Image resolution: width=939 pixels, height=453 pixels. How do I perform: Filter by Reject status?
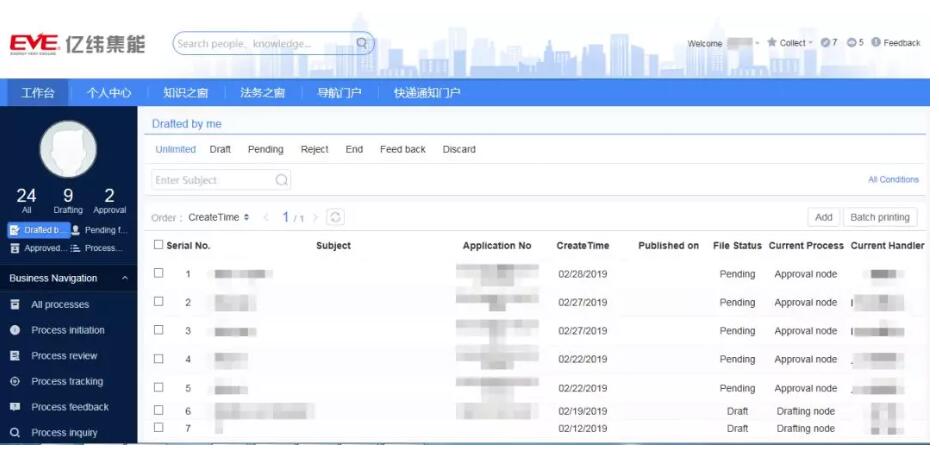(x=314, y=149)
